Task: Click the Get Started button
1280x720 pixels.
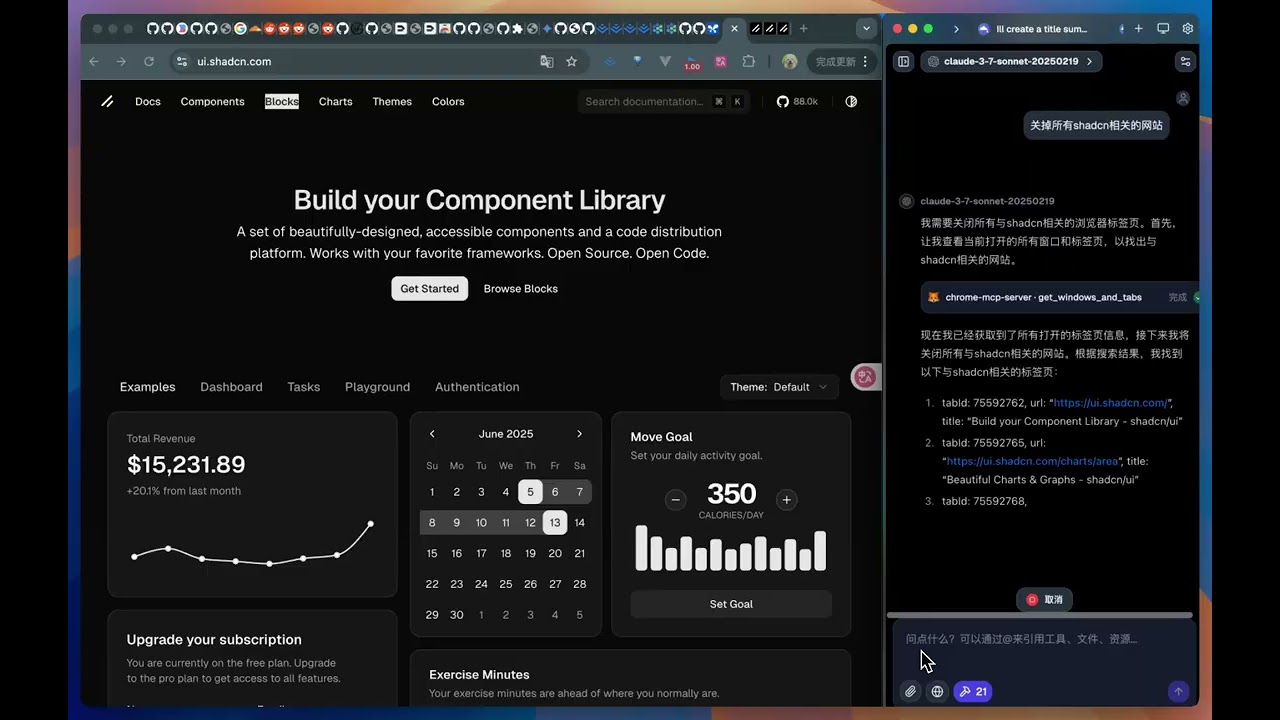Action: click(429, 288)
